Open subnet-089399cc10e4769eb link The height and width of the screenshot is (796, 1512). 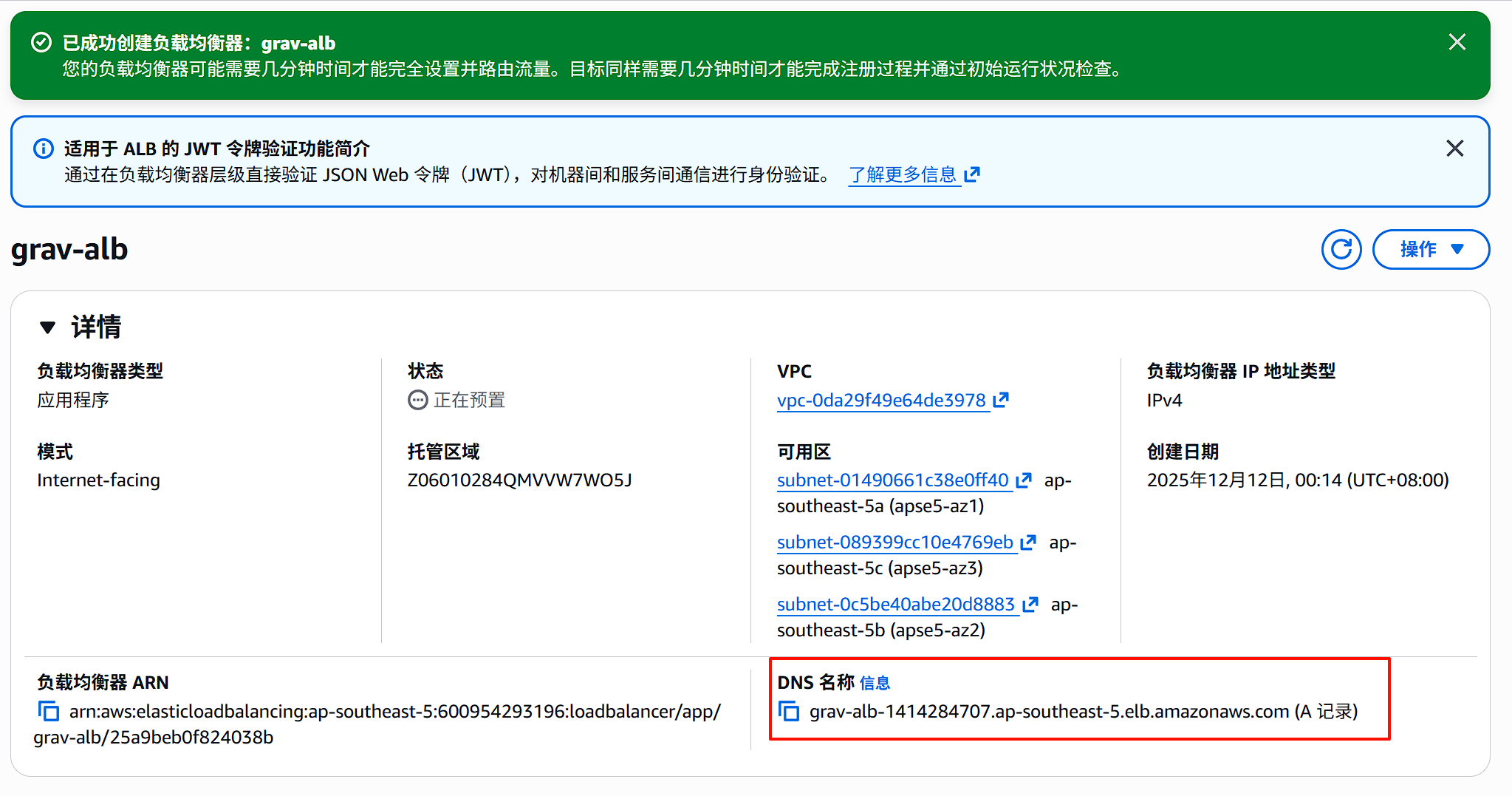(x=894, y=542)
